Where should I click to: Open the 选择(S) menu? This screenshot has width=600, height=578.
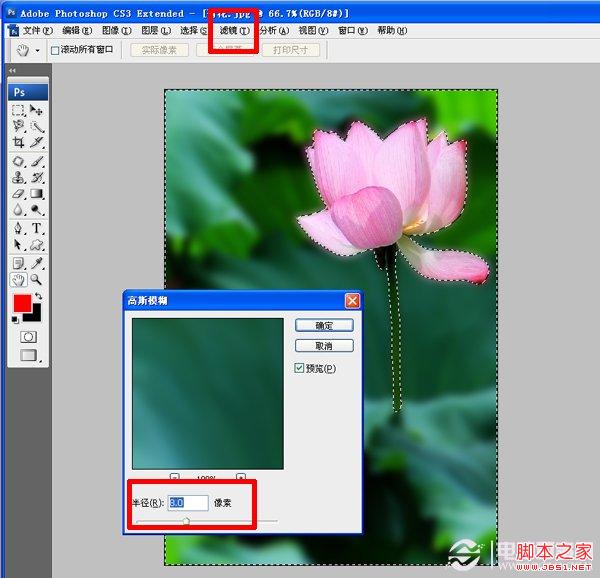pyautogui.click(x=194, y=30)
